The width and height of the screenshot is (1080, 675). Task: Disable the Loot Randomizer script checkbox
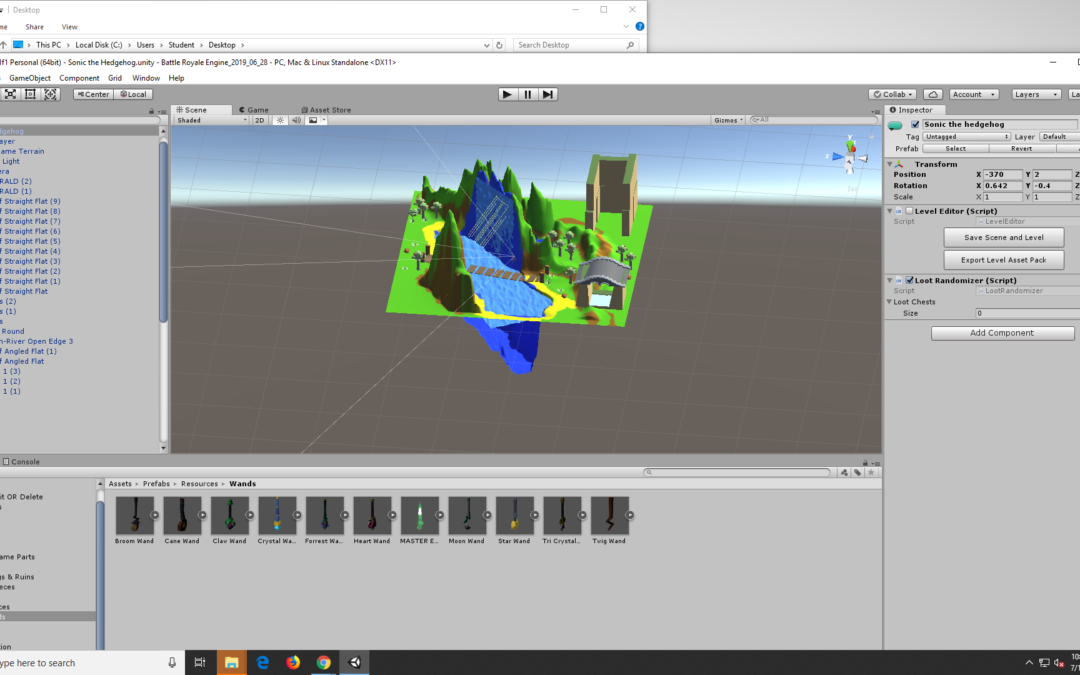[x=909, y=280]
